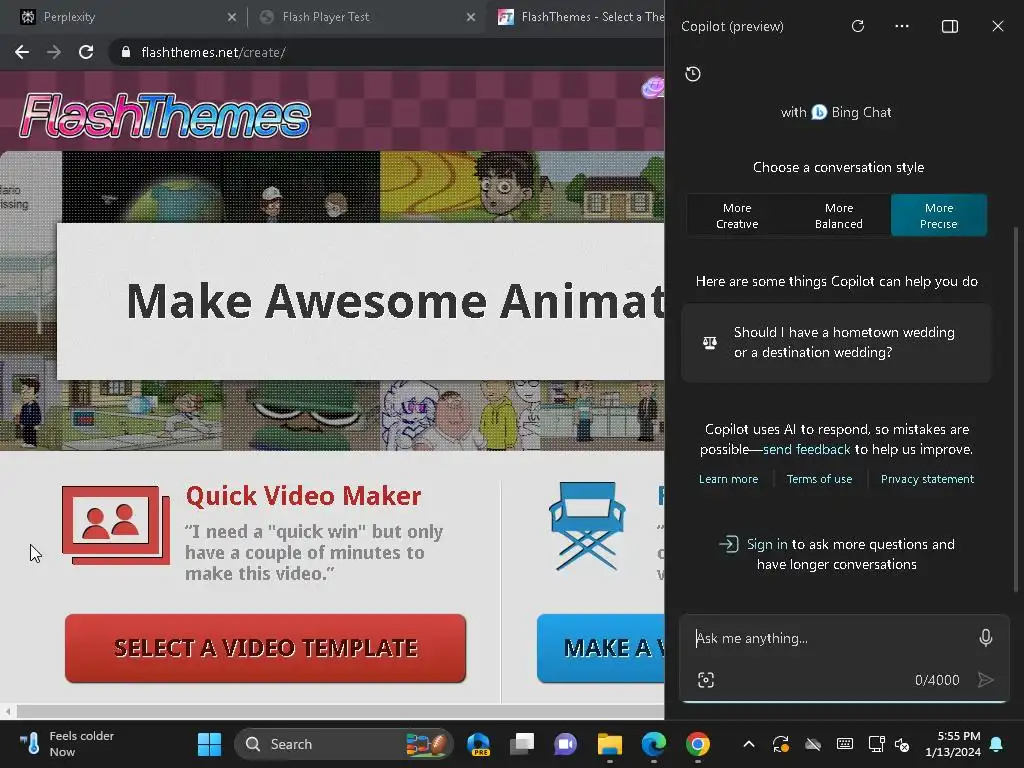Click the taskbar Search box
Viewport: 1024px width, 768px height.
[x=344, y=744]
